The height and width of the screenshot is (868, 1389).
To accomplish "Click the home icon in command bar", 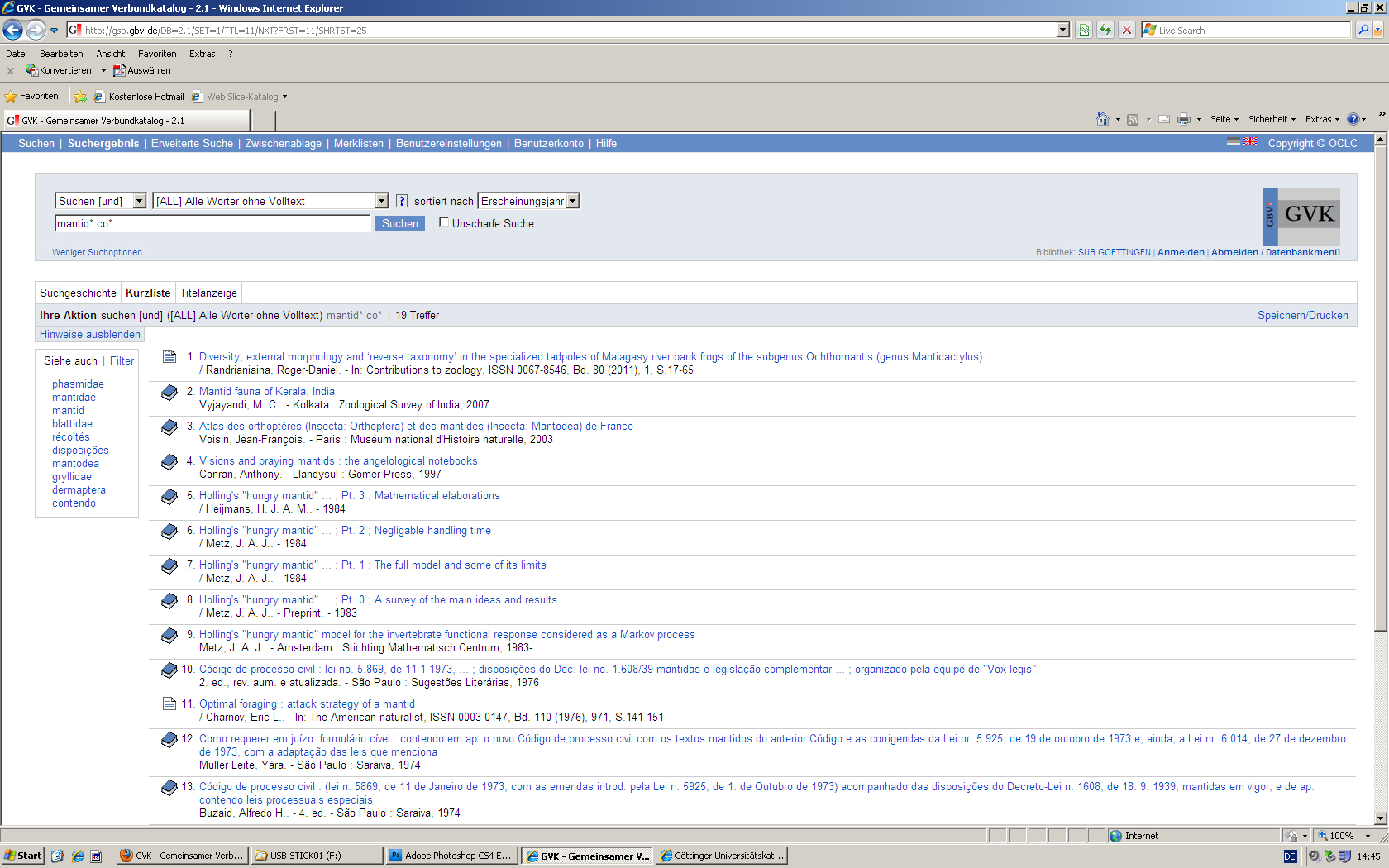I will 1102,119.
